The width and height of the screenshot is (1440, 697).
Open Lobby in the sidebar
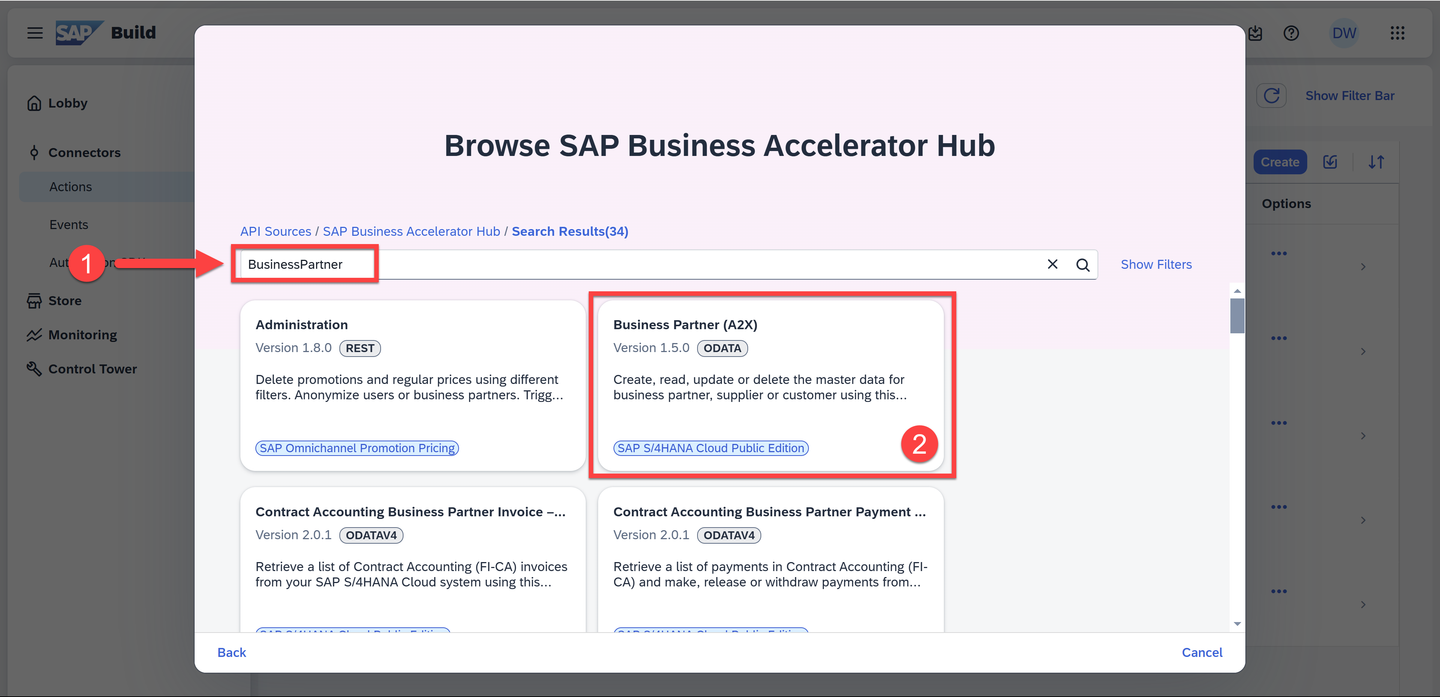pos(68,103)
